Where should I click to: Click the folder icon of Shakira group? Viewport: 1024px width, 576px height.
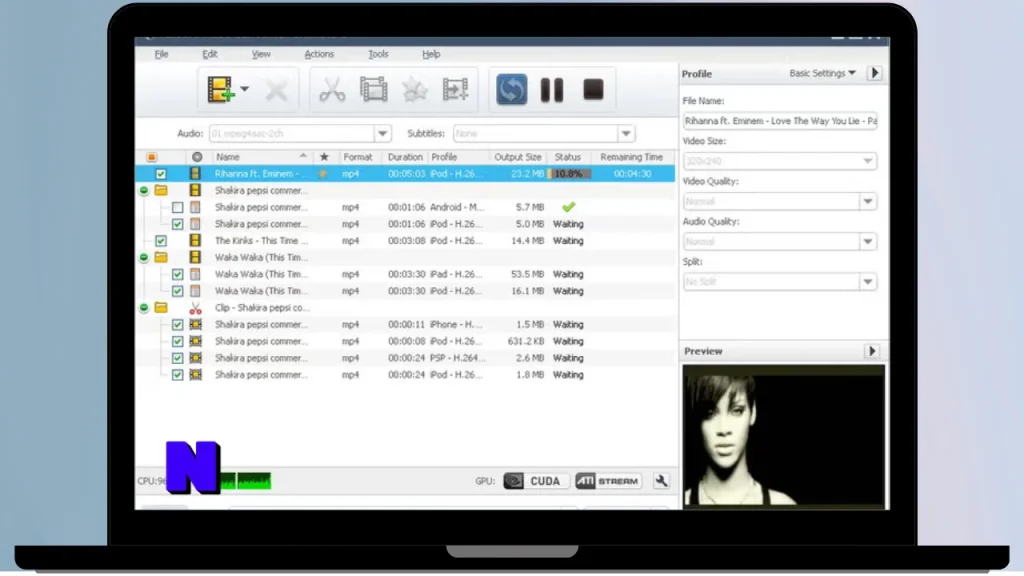161,191
